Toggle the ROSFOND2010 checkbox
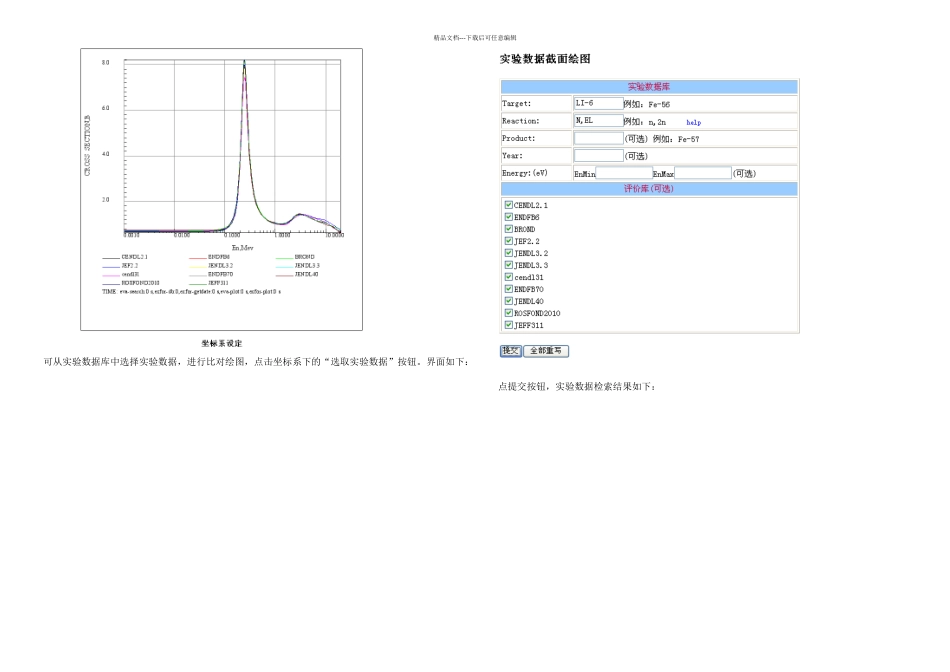The width and height of the screenshot is (950, 672). (508, 313)
